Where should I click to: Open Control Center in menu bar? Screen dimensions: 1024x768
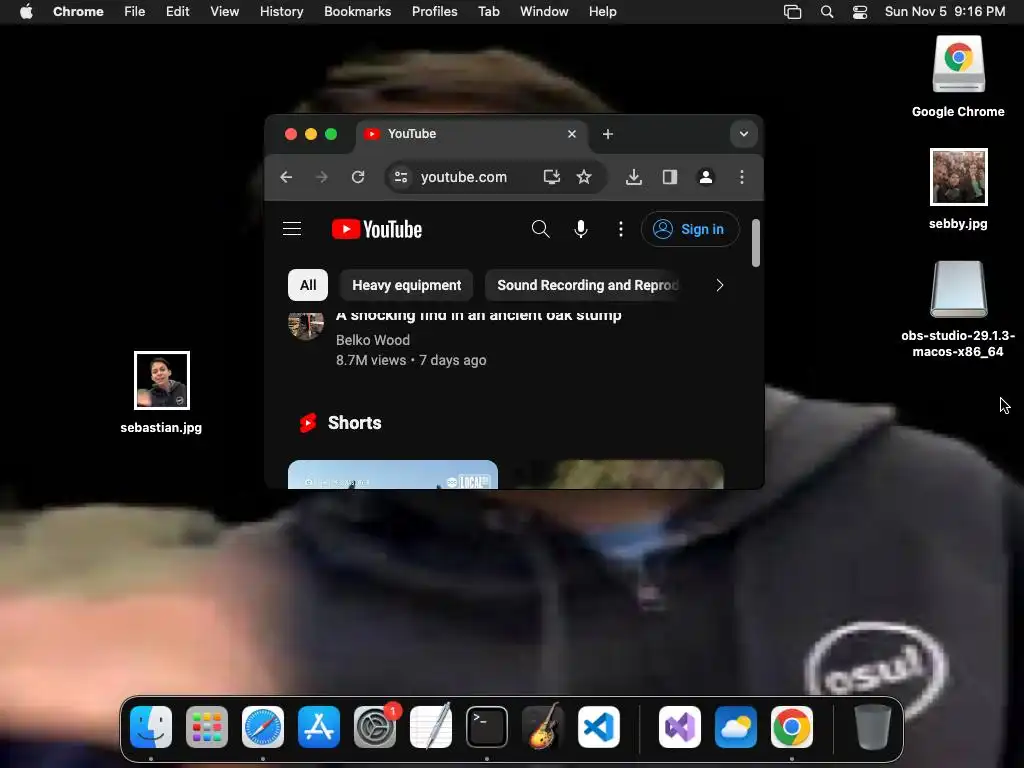[x=860, y=12]
